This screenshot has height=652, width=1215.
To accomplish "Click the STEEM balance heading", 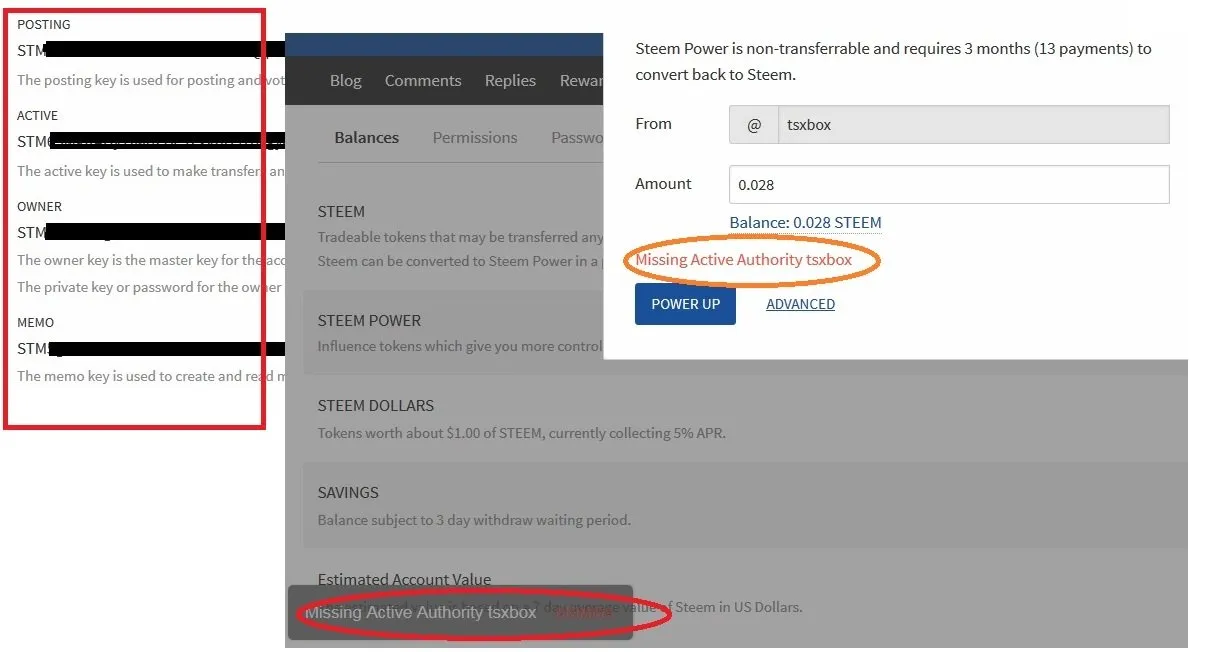I will 341,212.
